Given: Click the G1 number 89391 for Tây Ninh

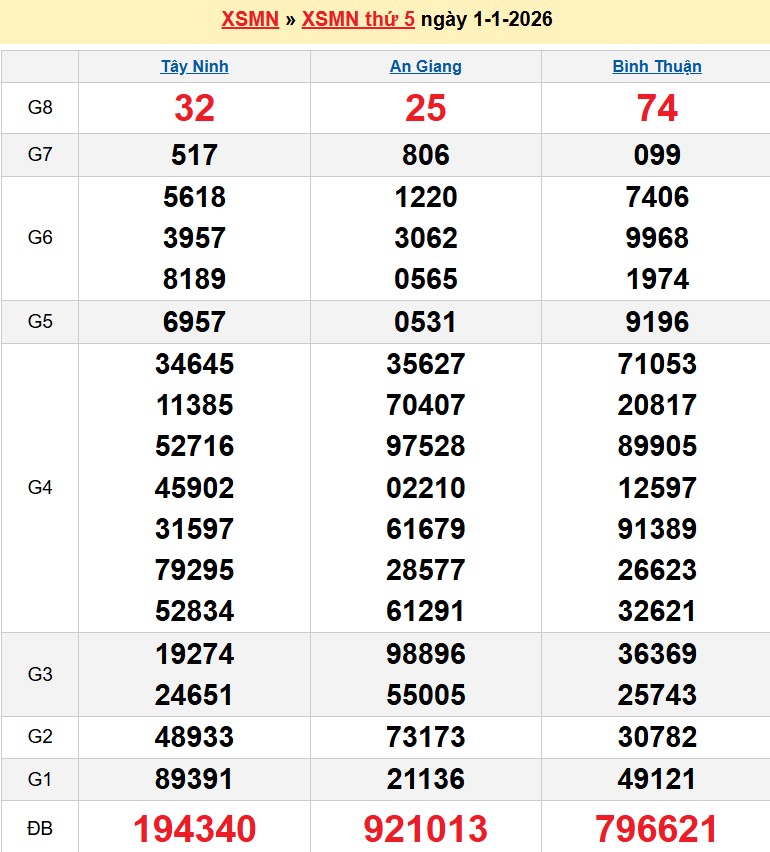Looking at the screenshot, I should tap(194, 779).
